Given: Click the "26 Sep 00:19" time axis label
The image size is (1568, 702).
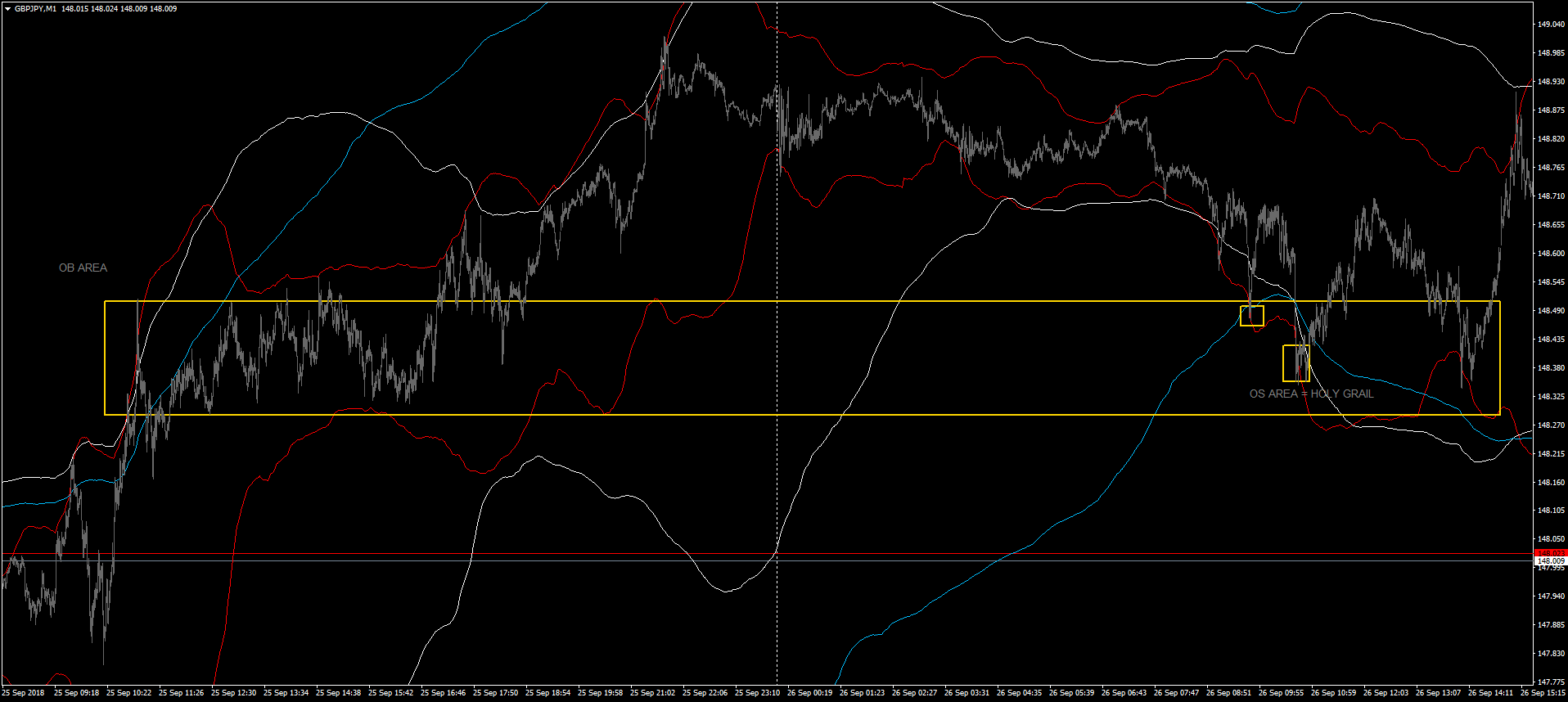Looking at the screenshot, I should (809, 693).
